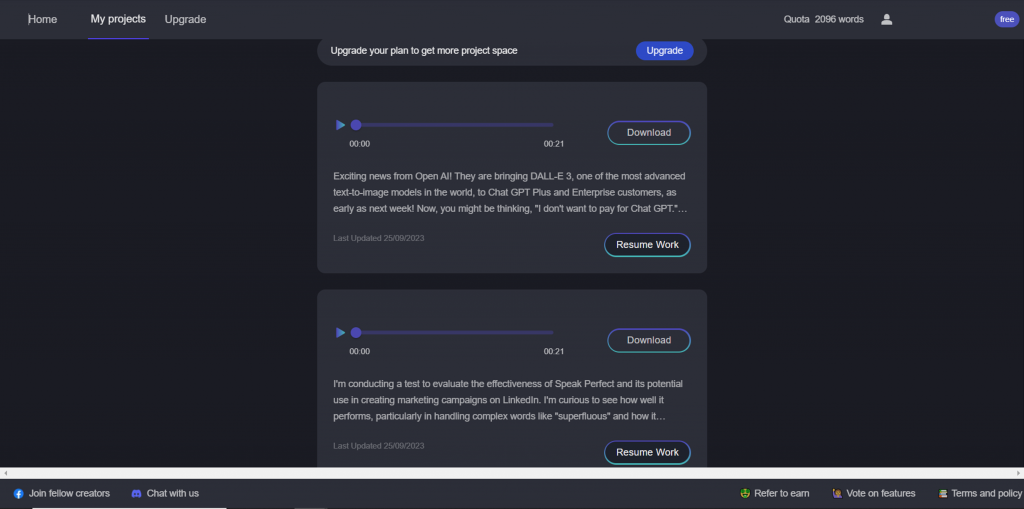Play the DALL-E 3 project audio
The width and height of the screenshot is (1024, 509).
coord(340,125)
